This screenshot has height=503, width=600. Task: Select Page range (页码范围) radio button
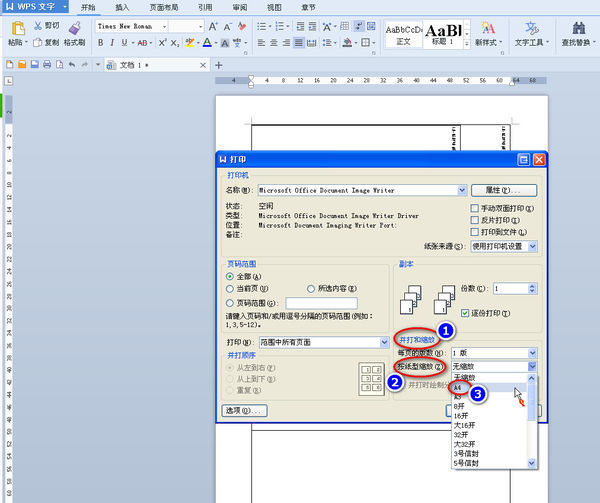230,303
